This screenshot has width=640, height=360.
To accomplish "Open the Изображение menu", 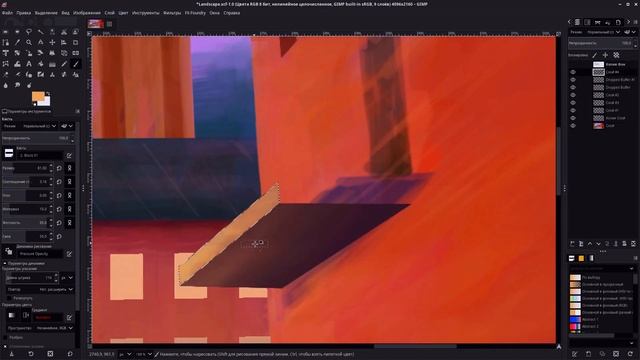I will click(87, 13).
